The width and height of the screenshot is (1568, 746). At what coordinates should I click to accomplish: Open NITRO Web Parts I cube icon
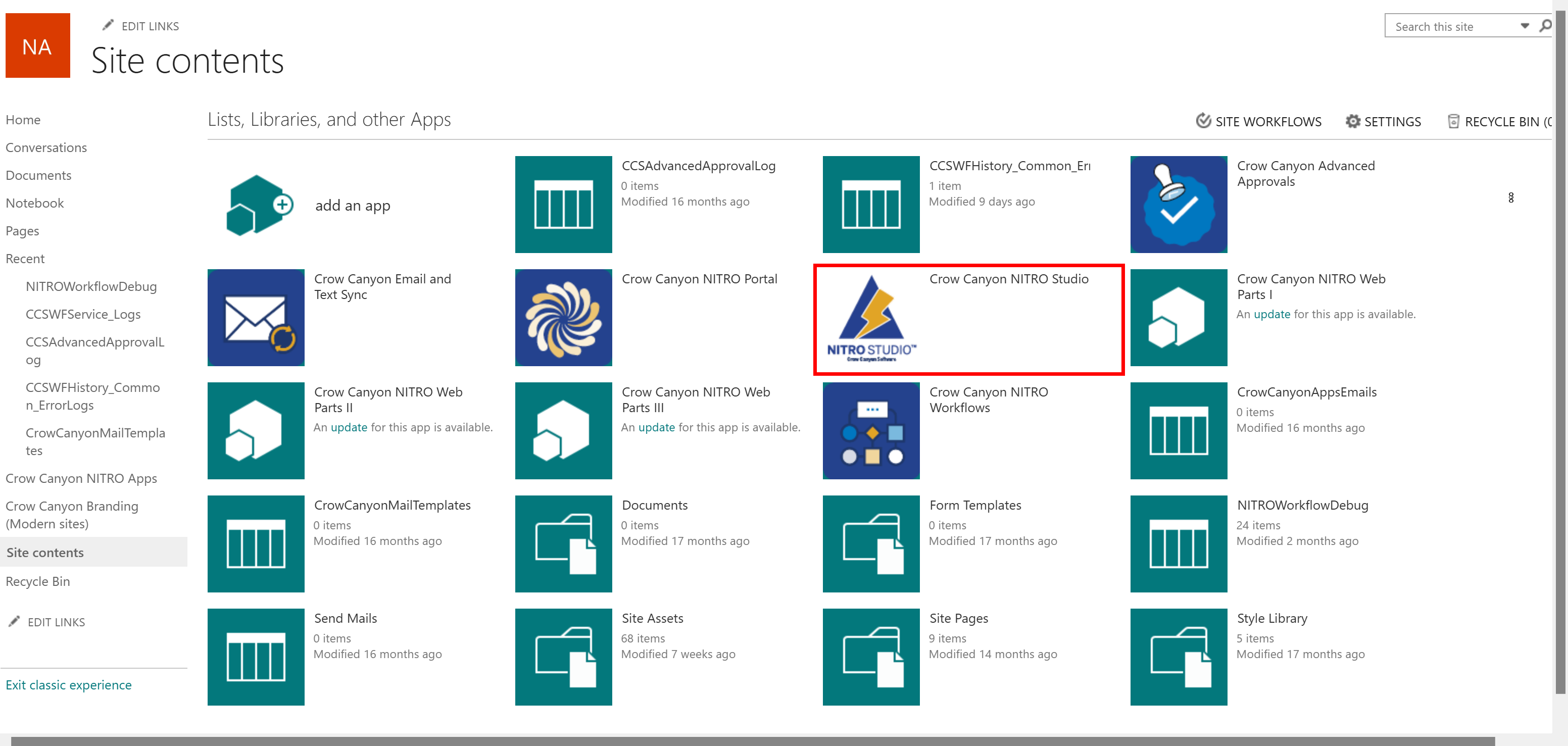(x=1179, y=318)
